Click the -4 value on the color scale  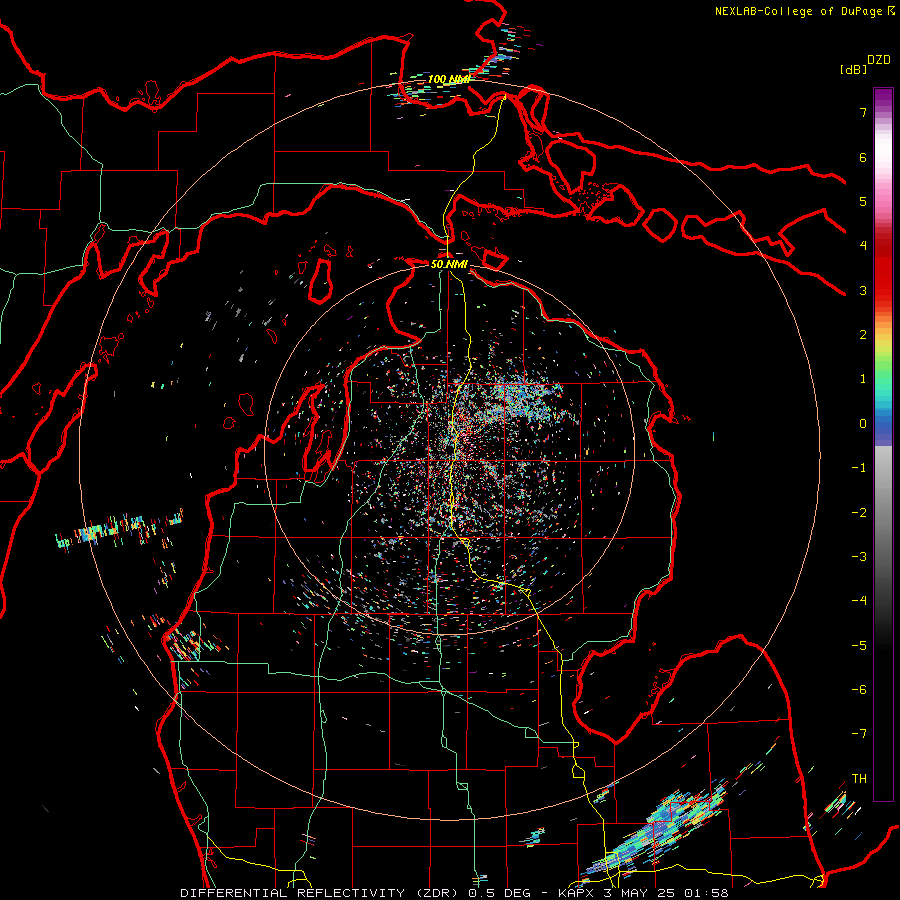click(x=859, y=601)
